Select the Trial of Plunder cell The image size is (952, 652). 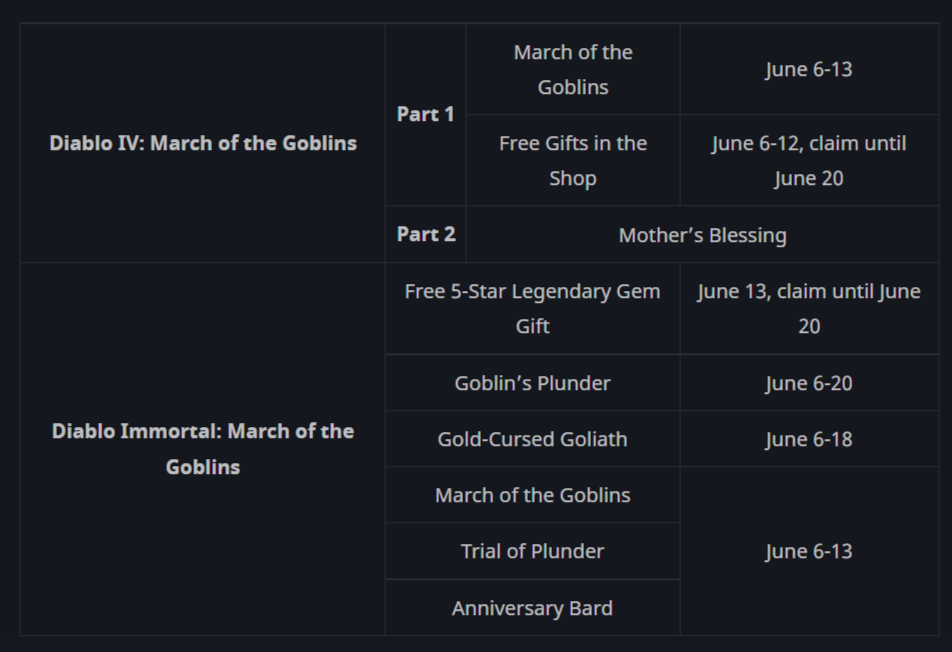532,551
